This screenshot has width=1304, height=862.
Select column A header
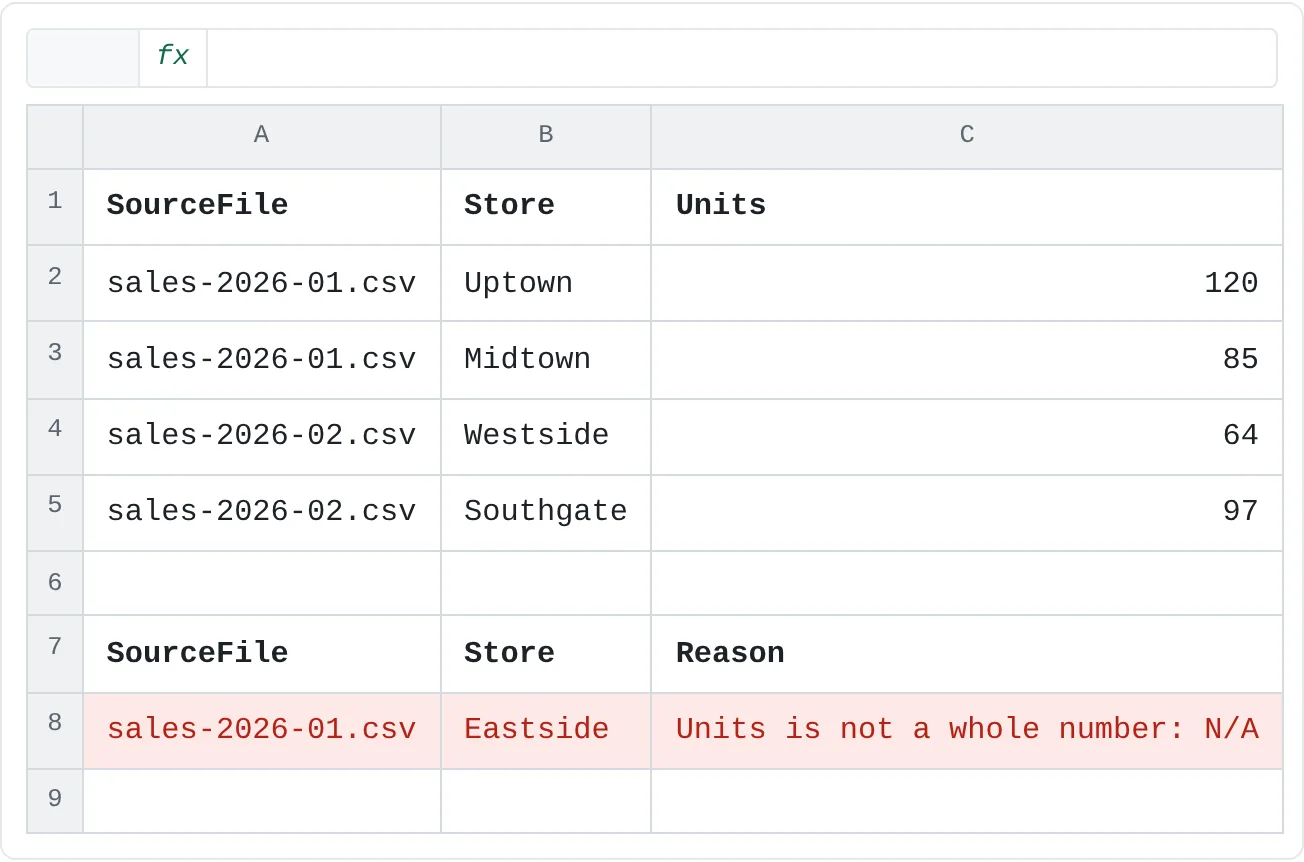tap(262, 137)
